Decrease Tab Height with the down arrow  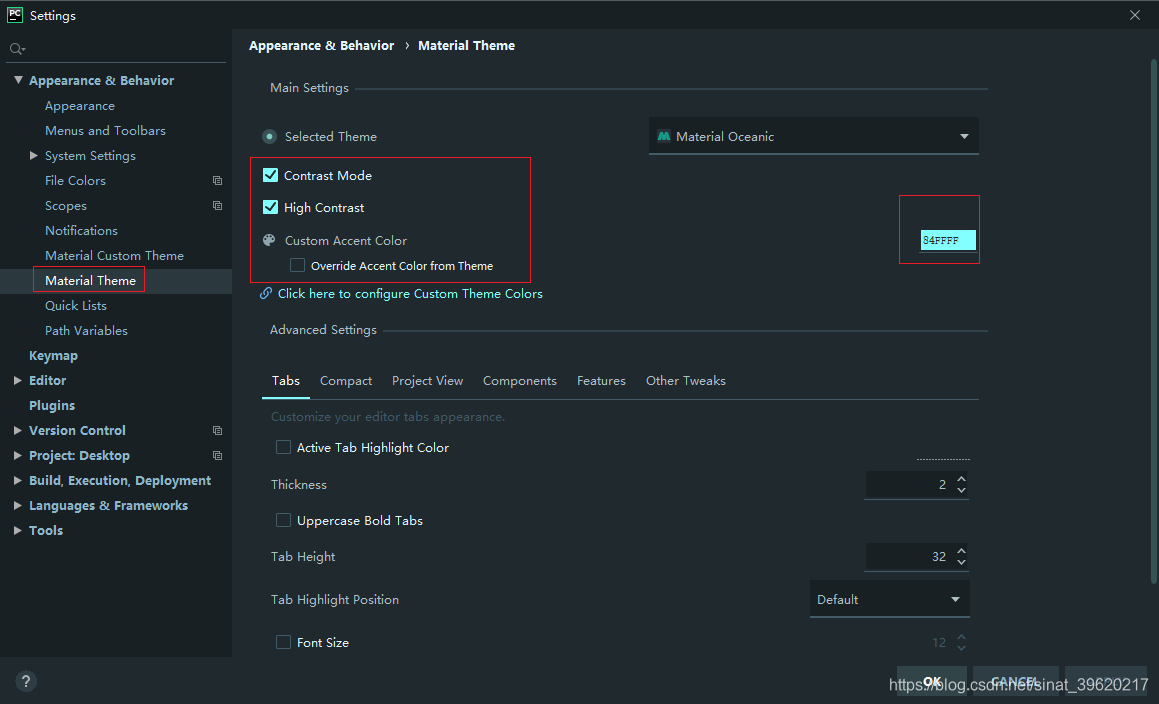pyautogui.click(x=961, y=562)
